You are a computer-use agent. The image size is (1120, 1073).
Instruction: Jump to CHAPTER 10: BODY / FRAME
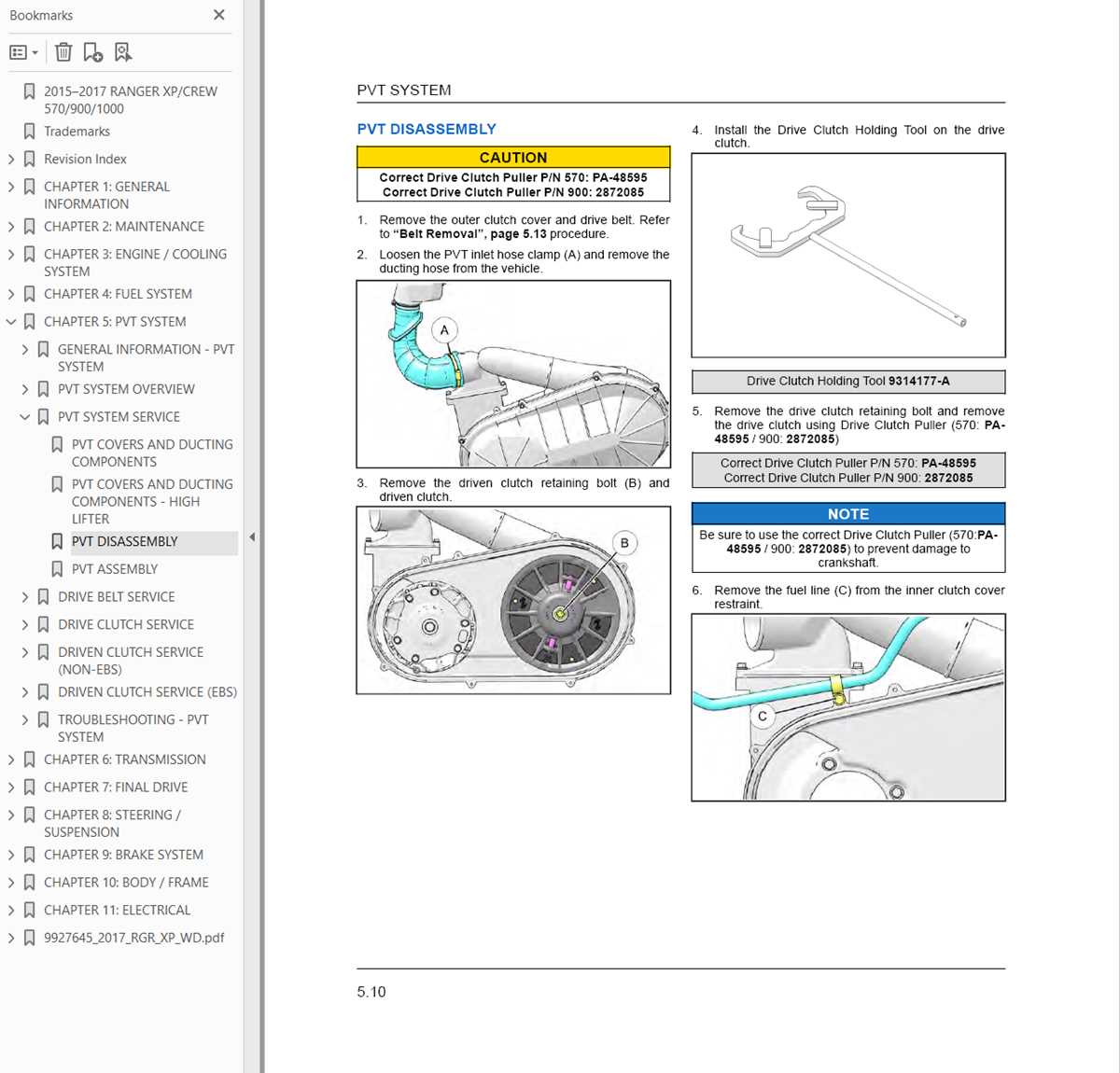pyautogui.click(x=126, y=883)
